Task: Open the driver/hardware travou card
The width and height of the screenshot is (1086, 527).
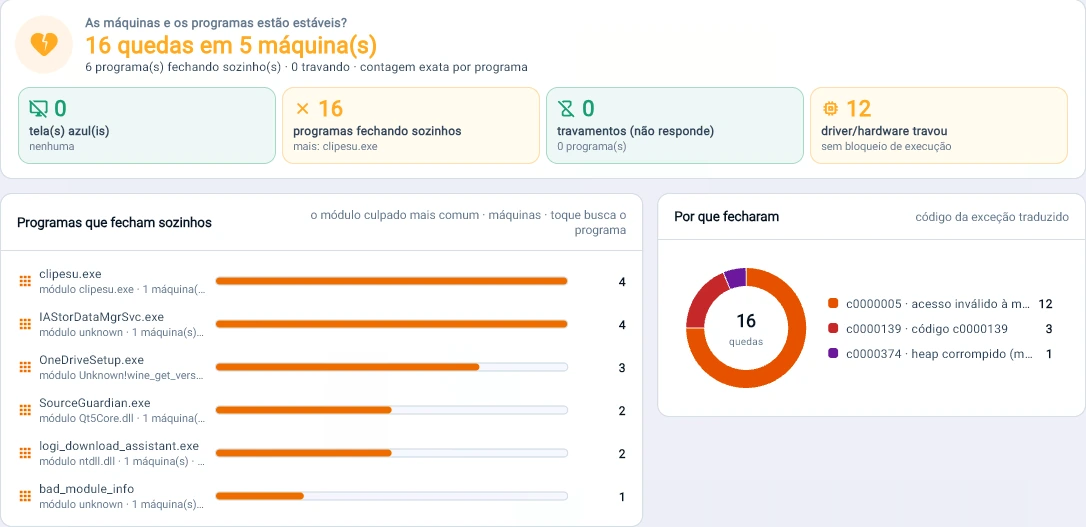Action: (939, 125)
